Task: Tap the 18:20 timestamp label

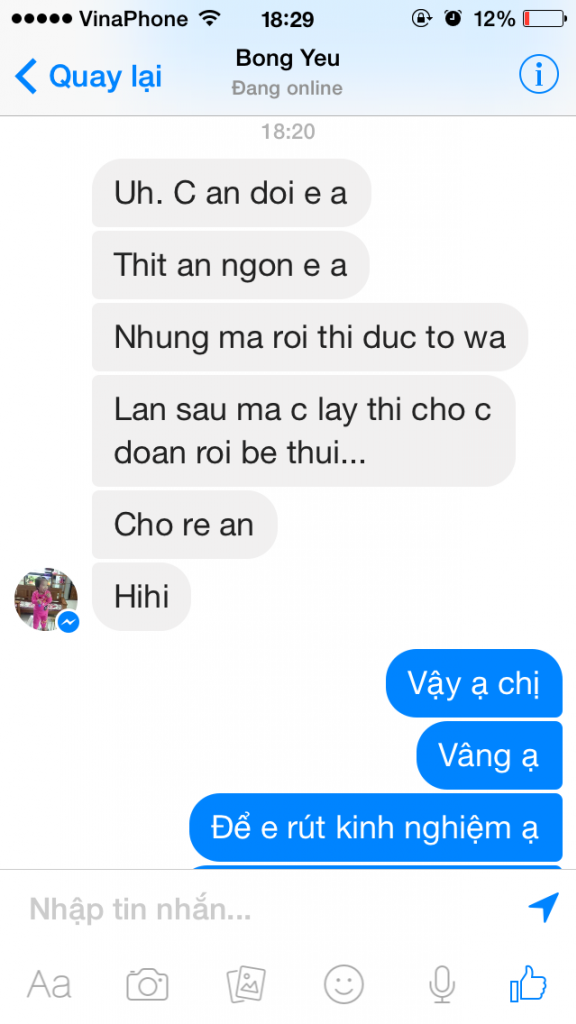Action: point(288,131)
